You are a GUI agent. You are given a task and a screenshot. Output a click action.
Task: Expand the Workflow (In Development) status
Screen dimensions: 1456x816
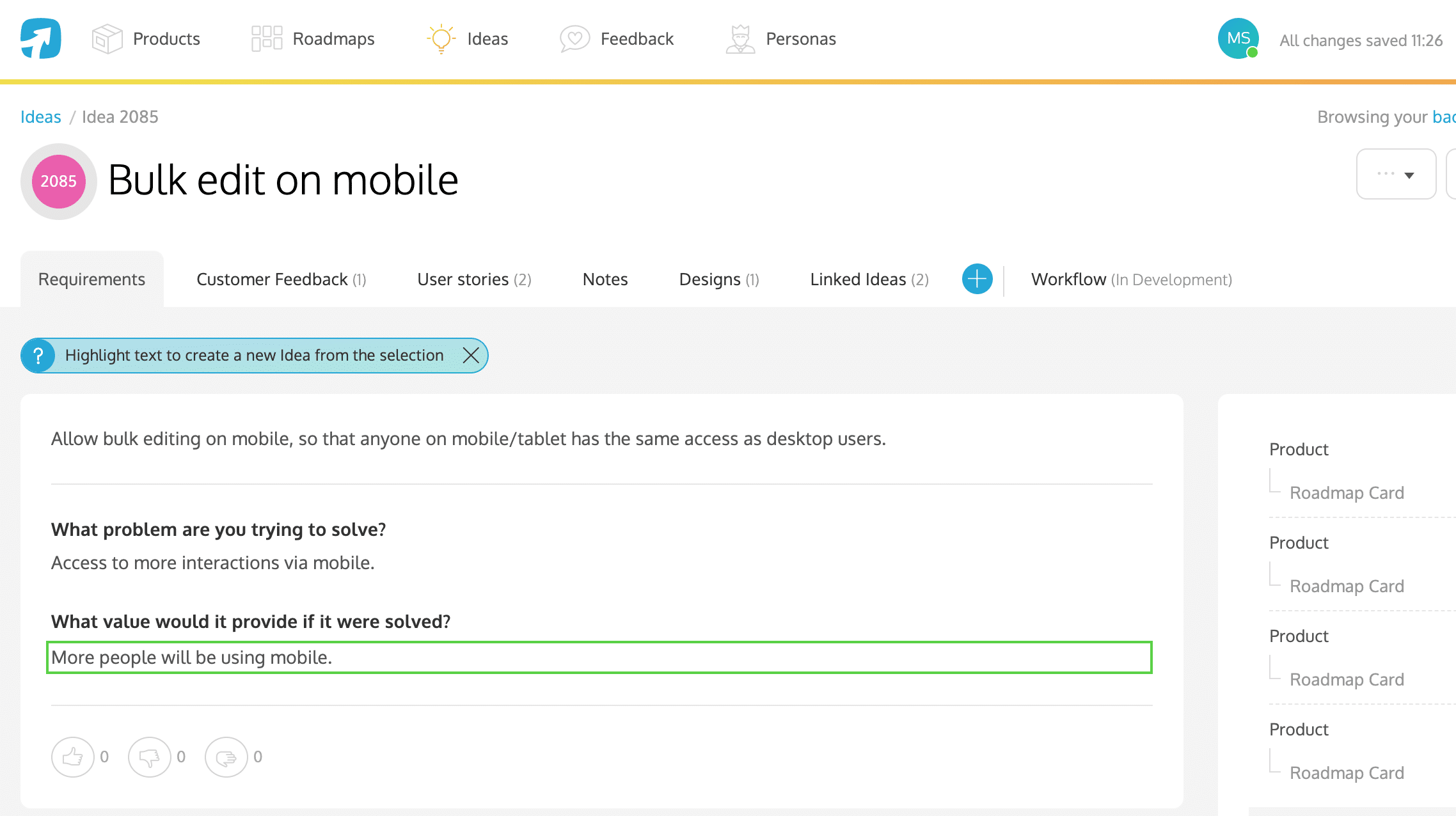tap(1131, 279)
